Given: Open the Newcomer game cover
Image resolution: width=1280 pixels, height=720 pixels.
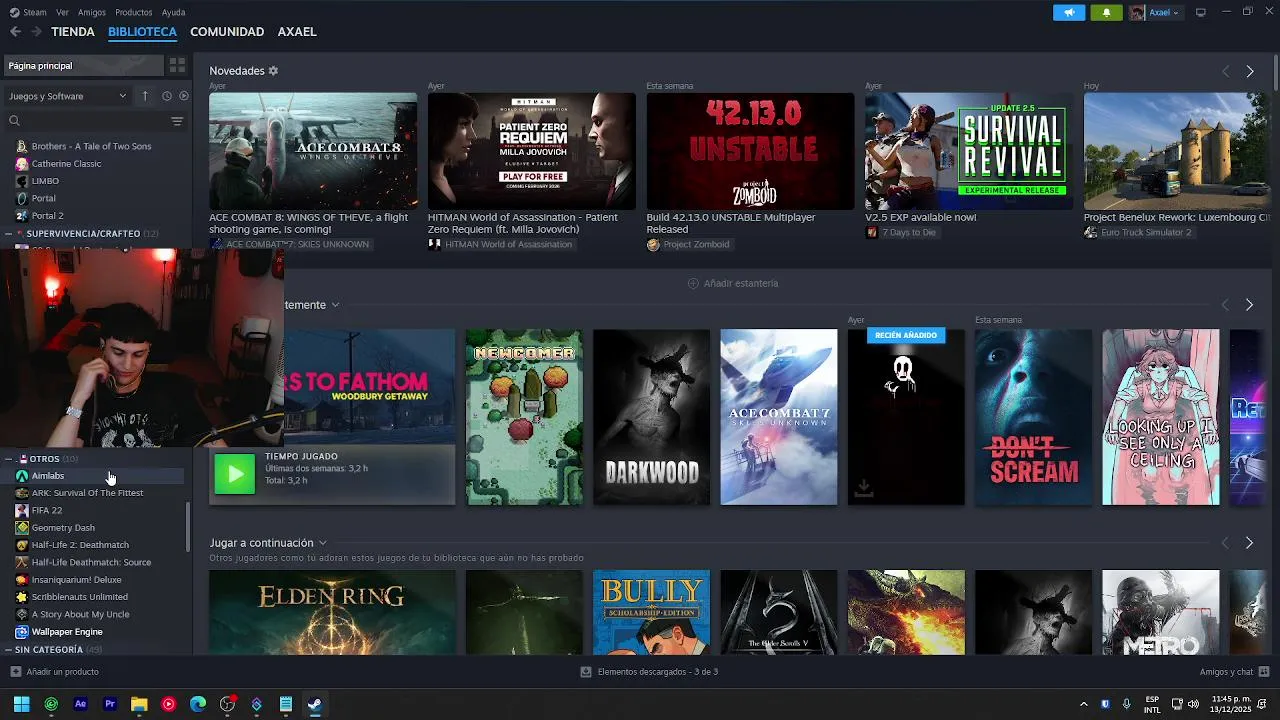Looking at the screenshot, I should coord(524,417).
